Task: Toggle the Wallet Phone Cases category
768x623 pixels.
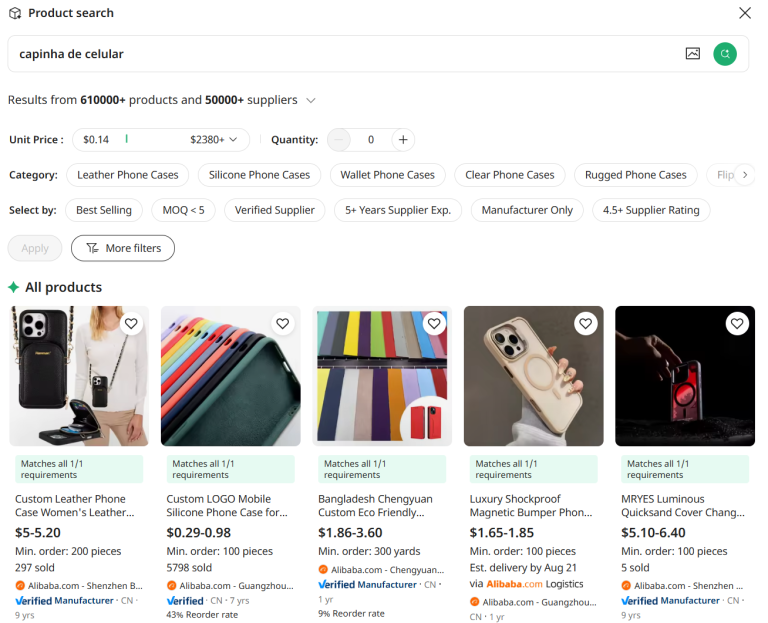Action: 387,175
